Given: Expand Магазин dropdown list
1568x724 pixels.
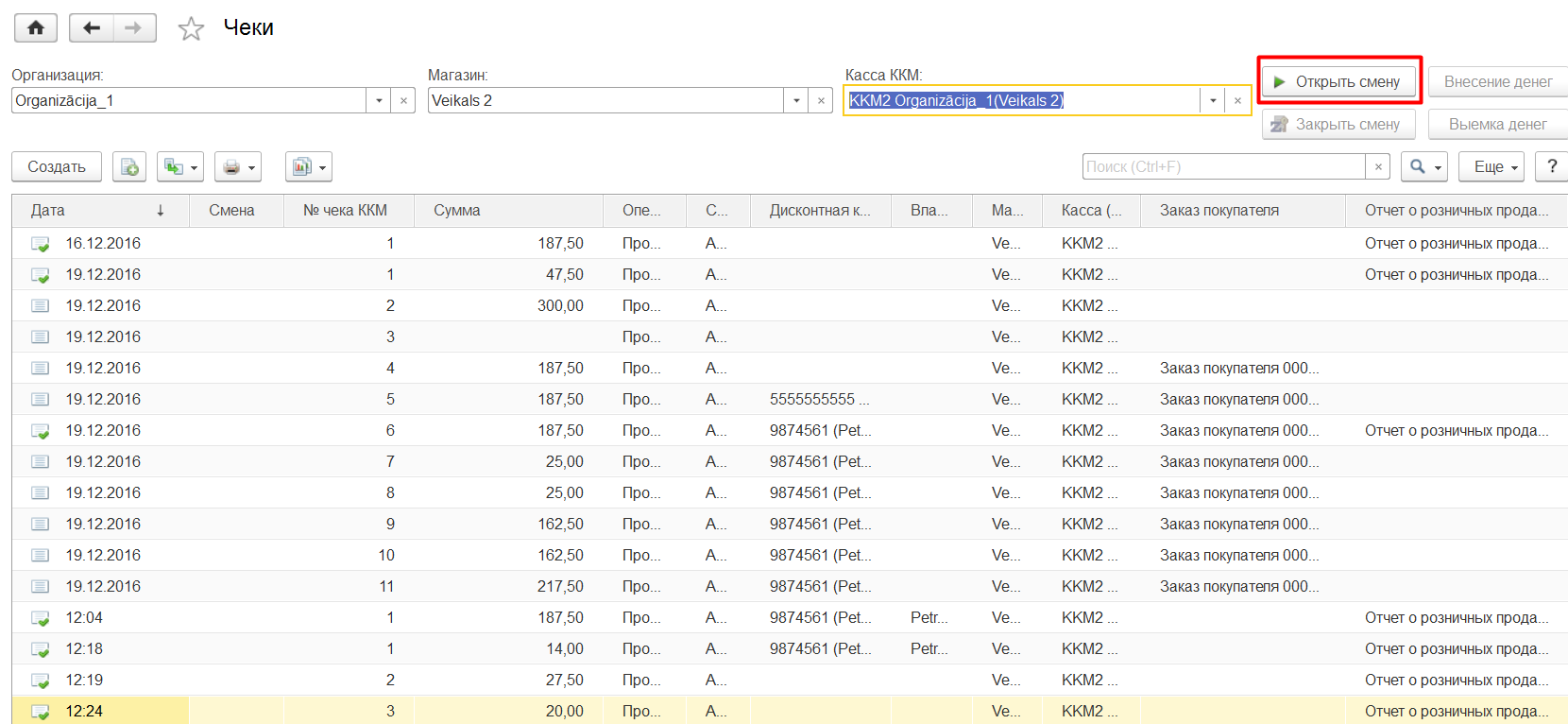Looking at the screenshot, I should point(796,100).
